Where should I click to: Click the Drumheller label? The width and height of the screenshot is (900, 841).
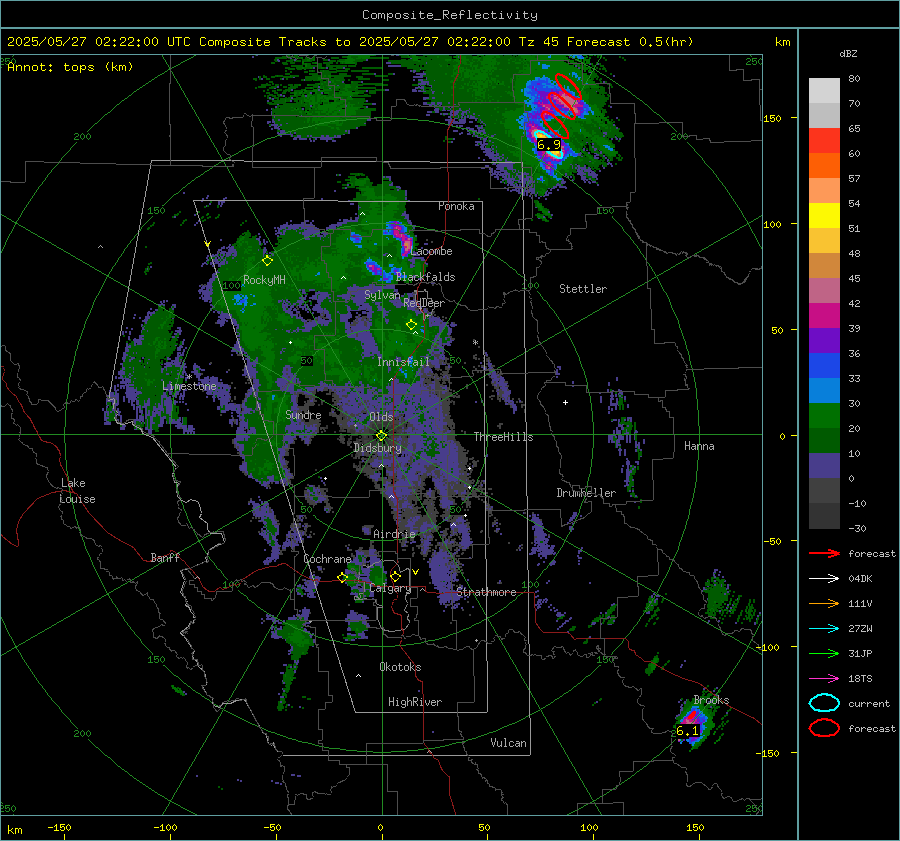coord(586,493)
